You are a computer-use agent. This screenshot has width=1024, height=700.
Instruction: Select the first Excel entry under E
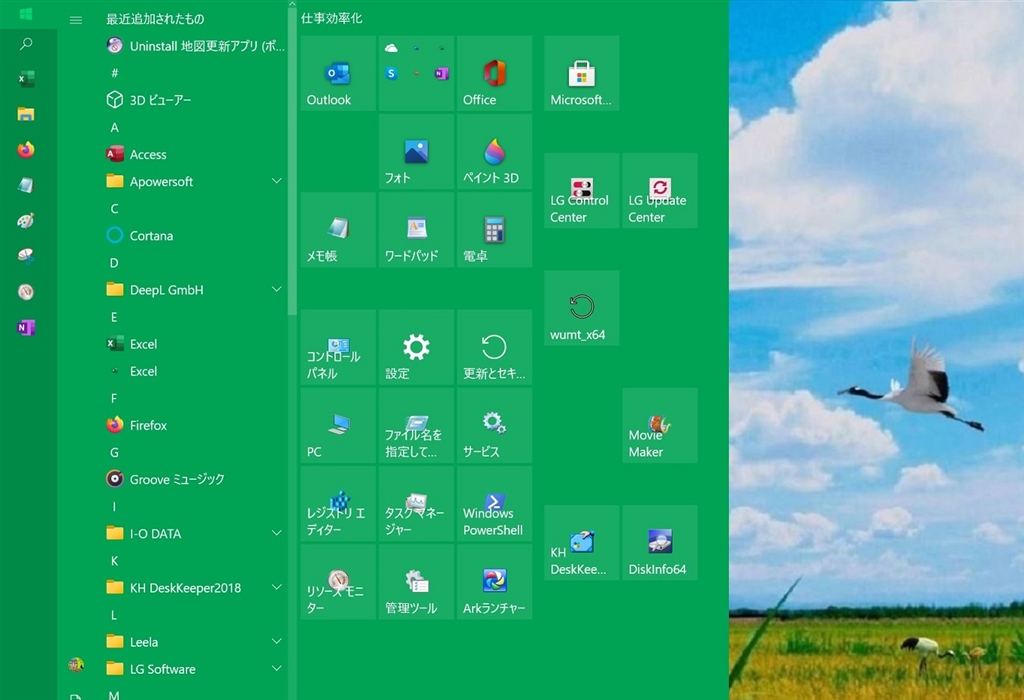[194, 344]
